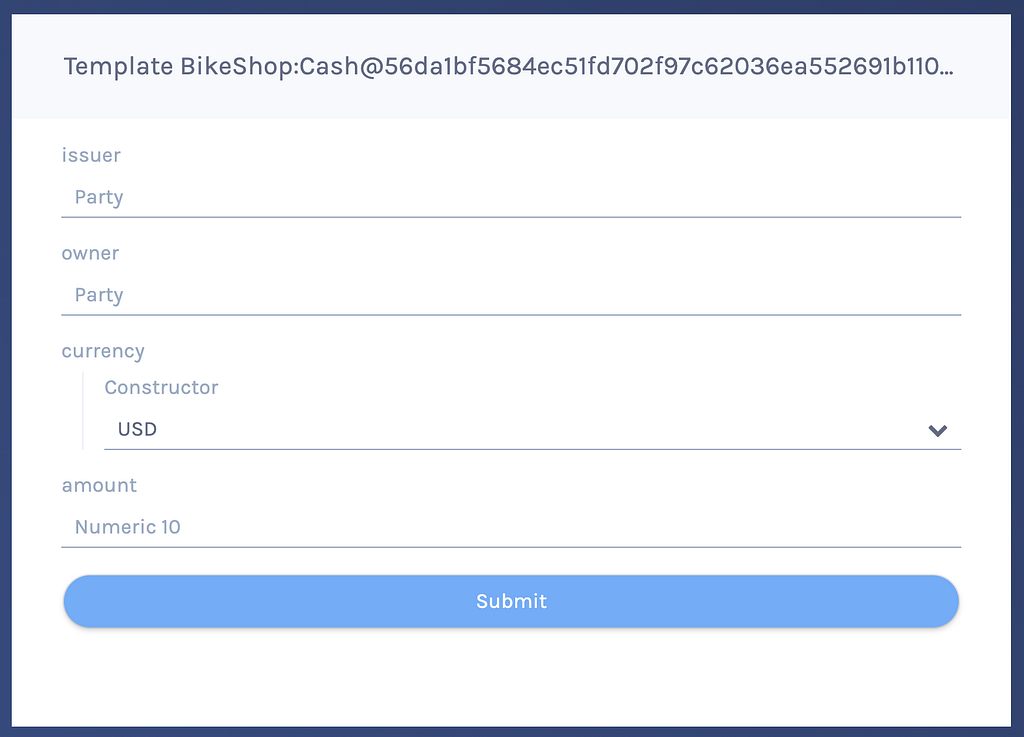The image size is (1024, 737).
Task: Click the currency section label
Action: 103,352
